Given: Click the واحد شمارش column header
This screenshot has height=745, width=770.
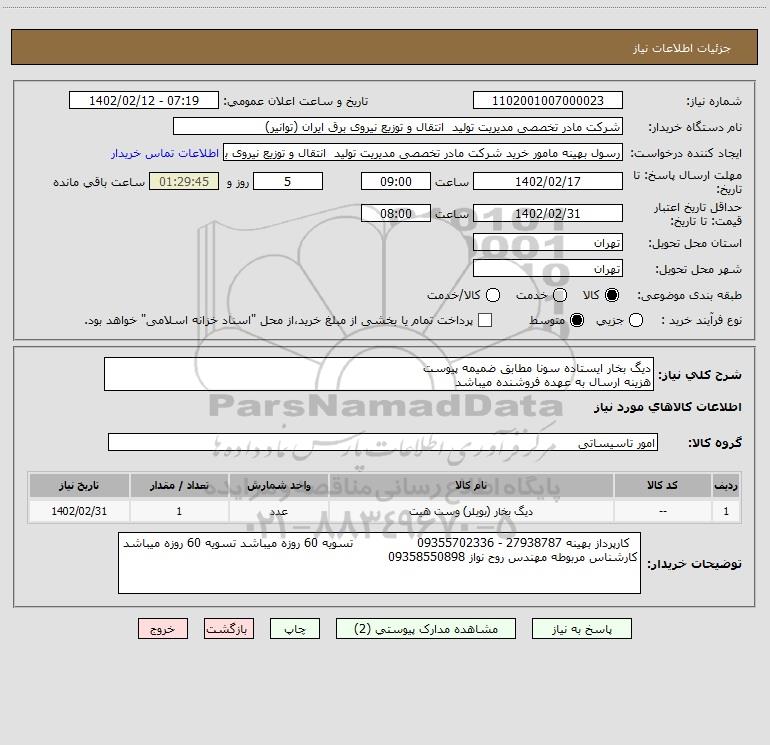Looking at the screenshot, I should tap(278, 486).
